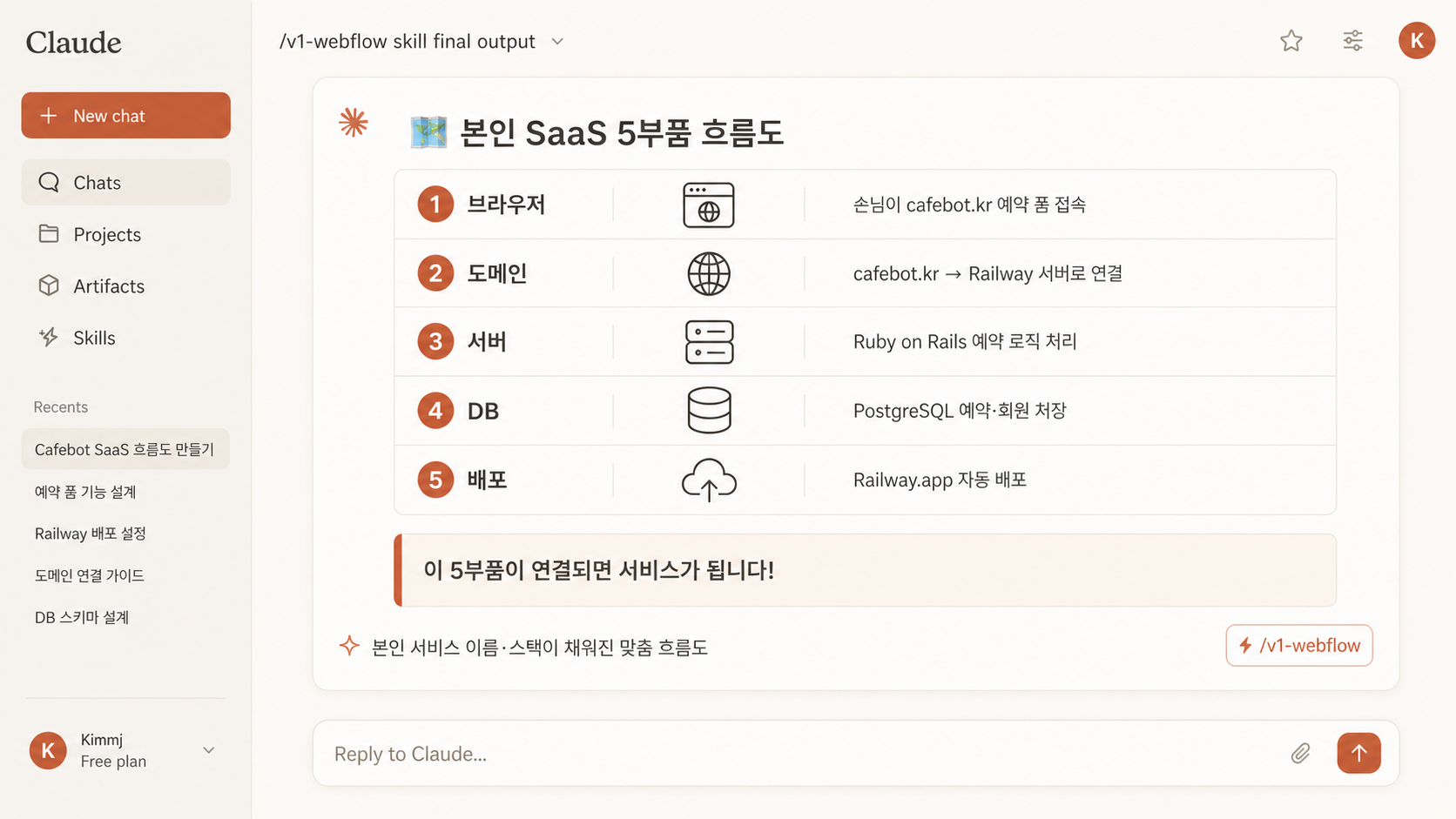Click the number 1 badge for 브라우저
The width and height of the screenshot is (1456, 819).
point(435,205)
